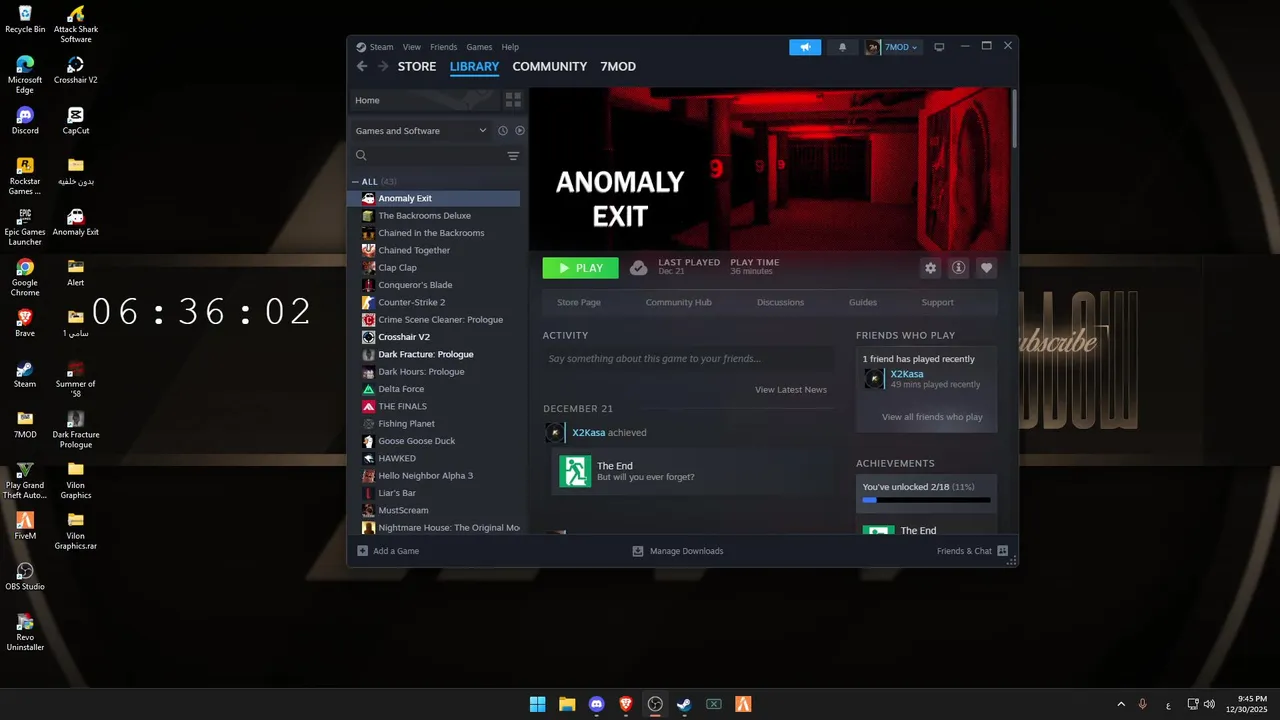Open the Steam notifications bell
This screenshot has height=720, width=1280.
point(842,47)
